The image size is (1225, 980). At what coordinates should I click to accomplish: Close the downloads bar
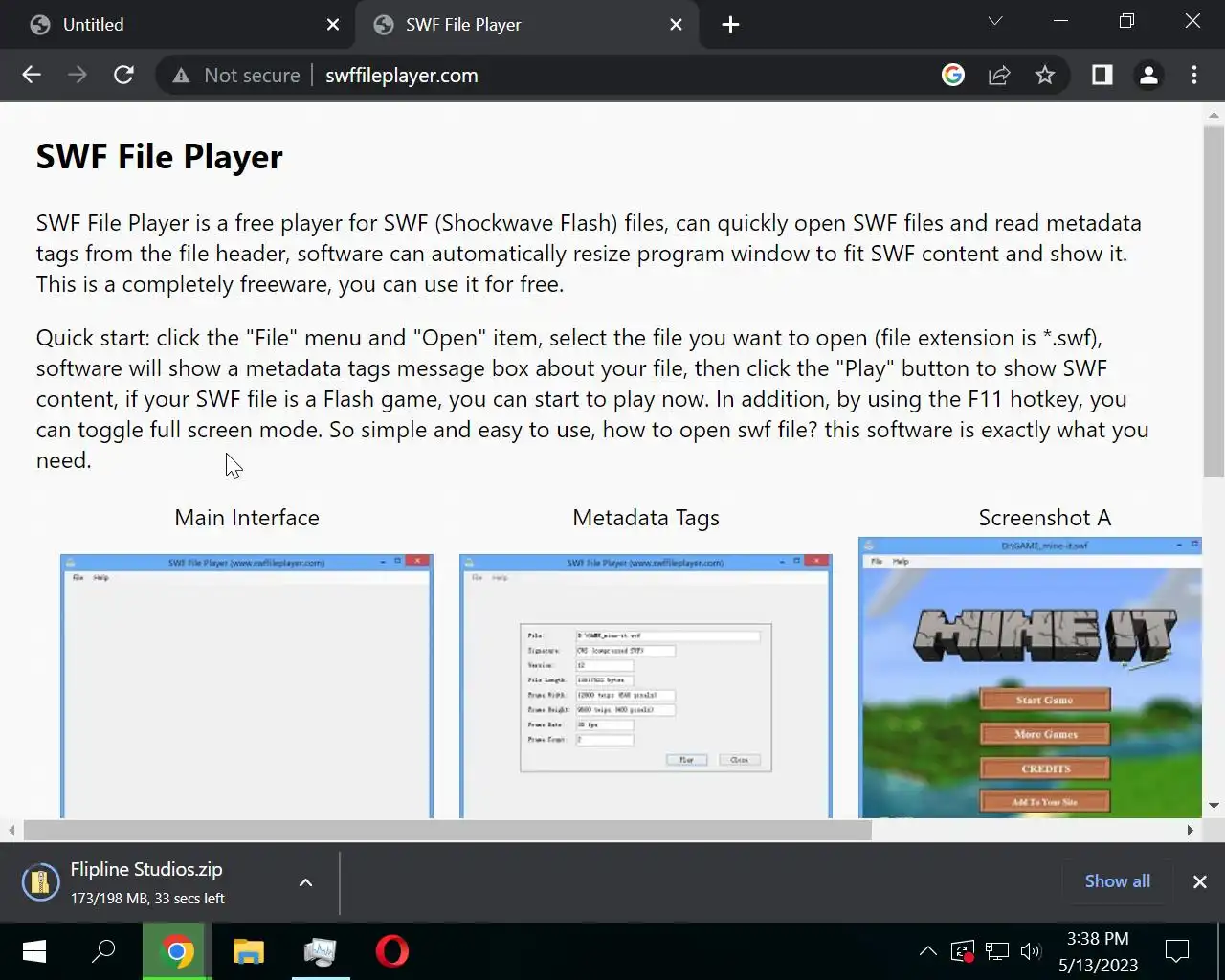[x=1199, y=881]
